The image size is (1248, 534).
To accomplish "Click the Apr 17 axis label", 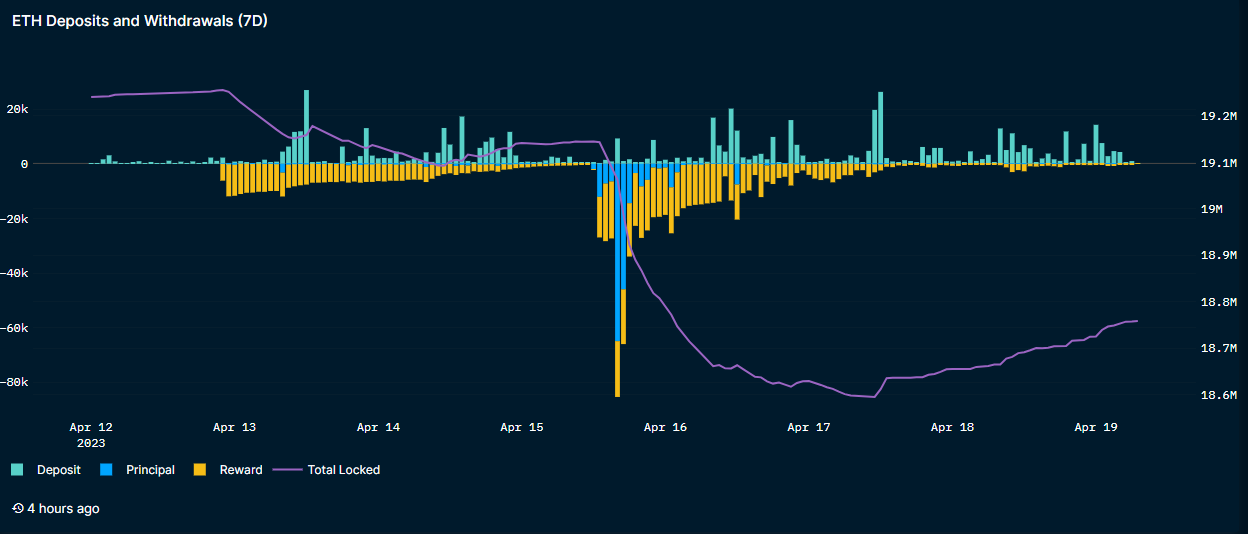I will click(809, 427).
